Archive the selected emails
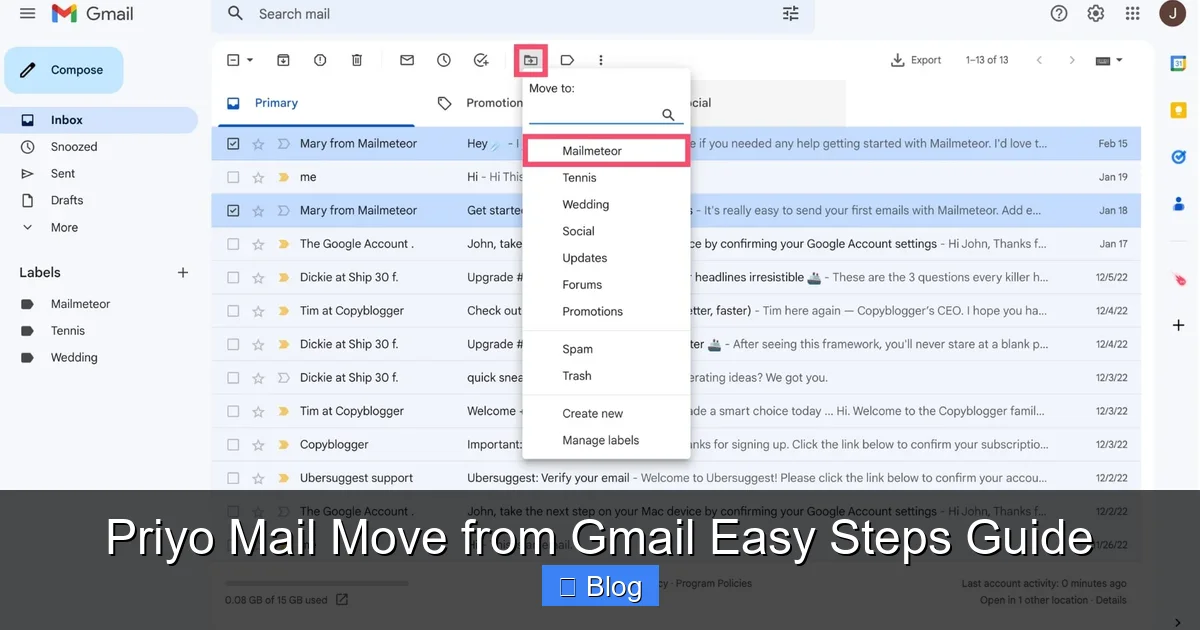This screenshot has height=630, width=1200. click(x=283, y=60)
